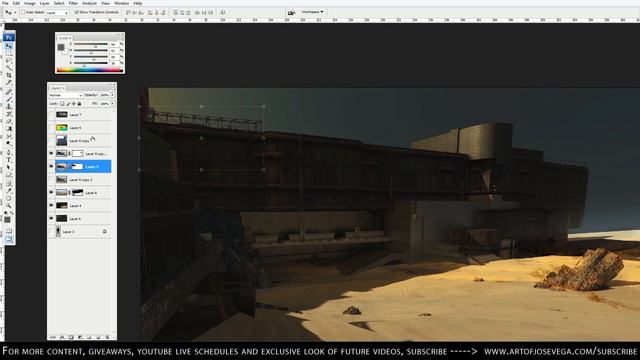Screen dimensions: 640x360
Task: Select the Zoom tool
Action: click(x=9, y=206)
